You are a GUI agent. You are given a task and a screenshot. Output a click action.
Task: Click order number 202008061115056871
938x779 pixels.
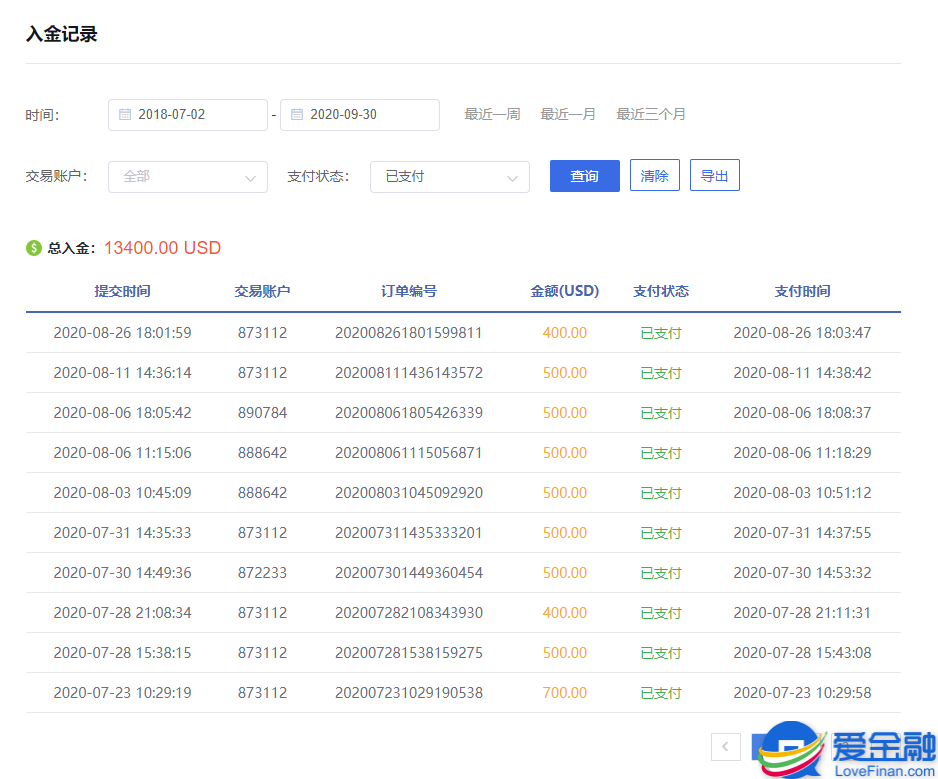[409, 453]
